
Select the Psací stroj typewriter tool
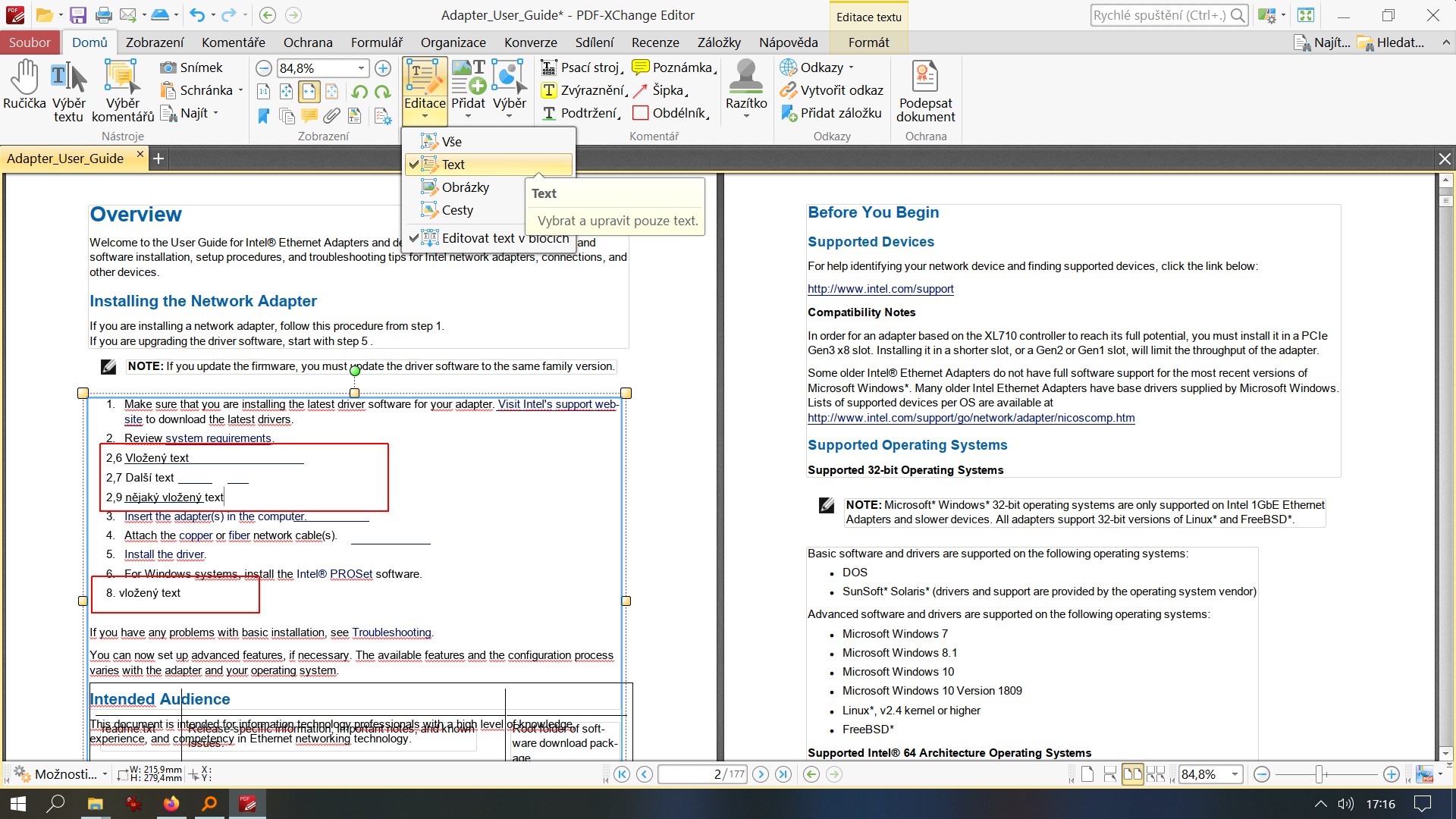pos(582,67)
